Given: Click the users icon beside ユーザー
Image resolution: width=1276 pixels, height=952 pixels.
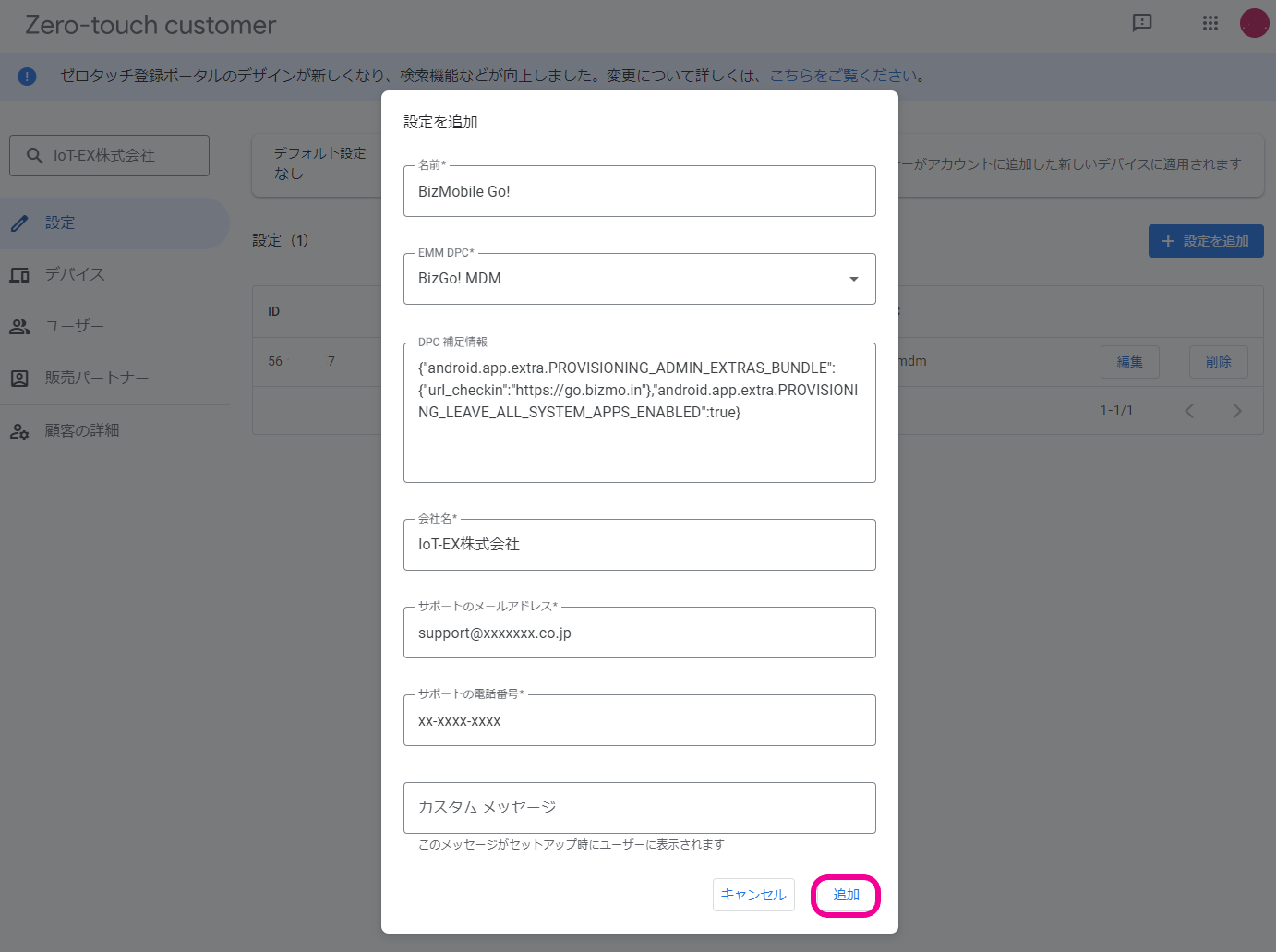Looking at the screenshot, I should pyautogui.click(x=19, y=327).
